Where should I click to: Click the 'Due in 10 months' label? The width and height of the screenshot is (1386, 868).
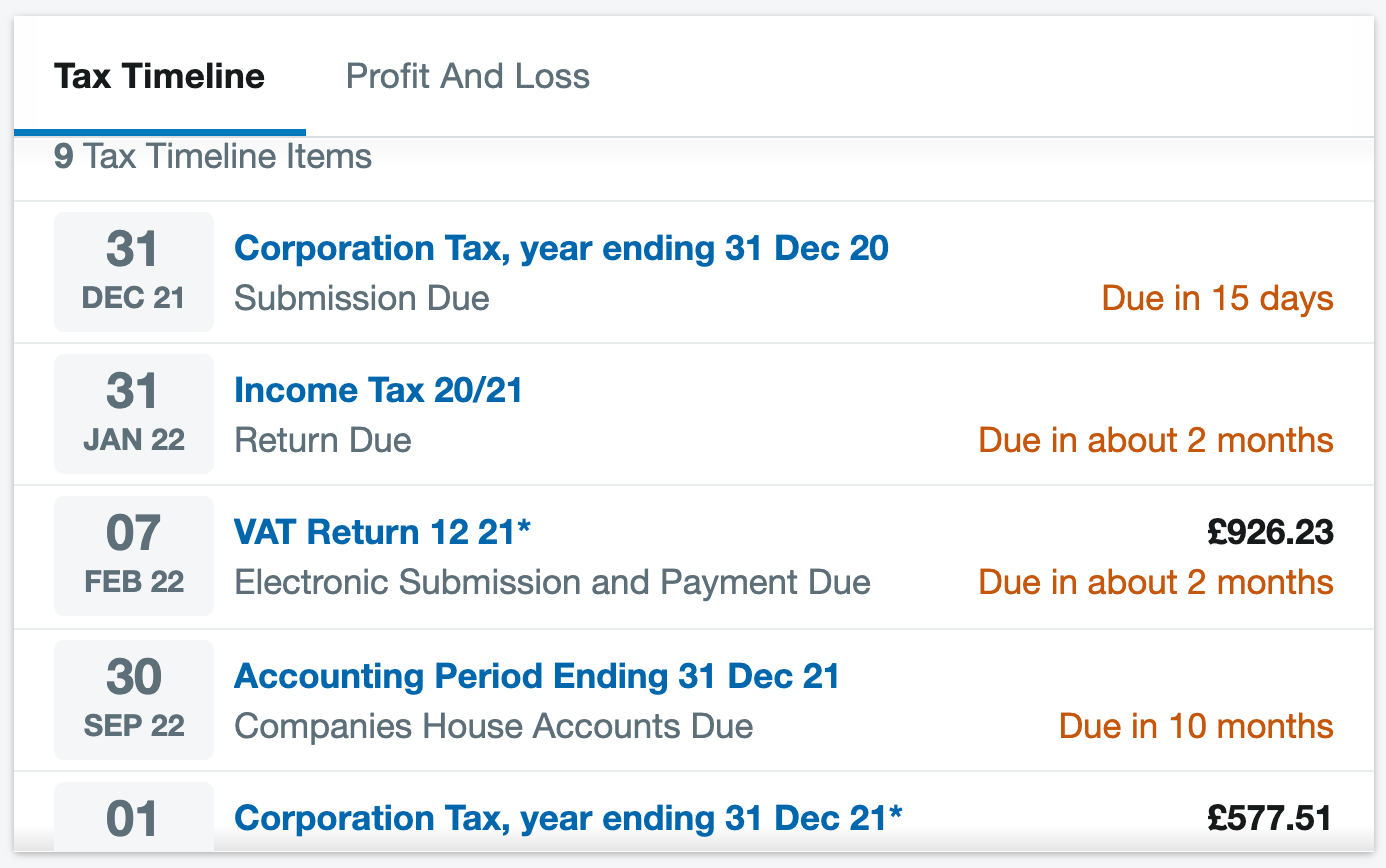click(x=1195, y=725)
